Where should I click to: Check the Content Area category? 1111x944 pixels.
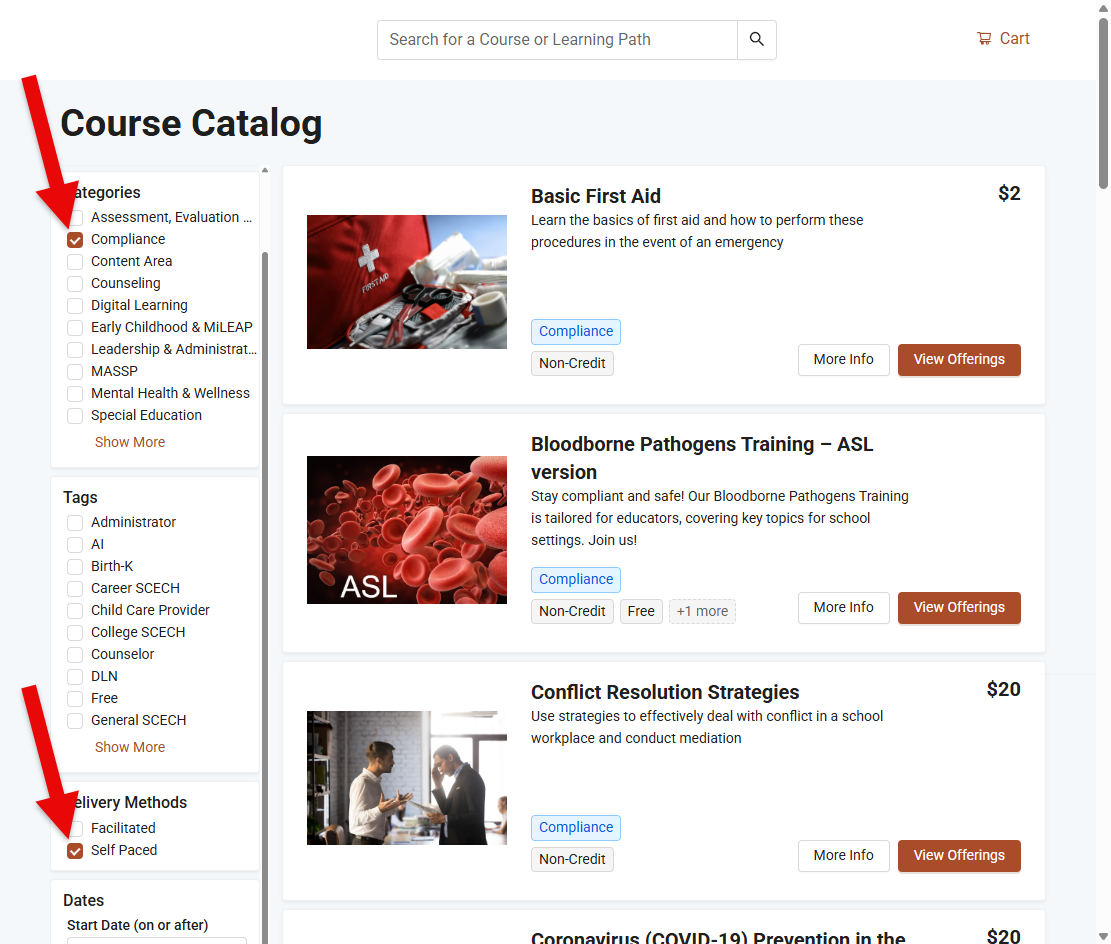[x=75, y=262]
